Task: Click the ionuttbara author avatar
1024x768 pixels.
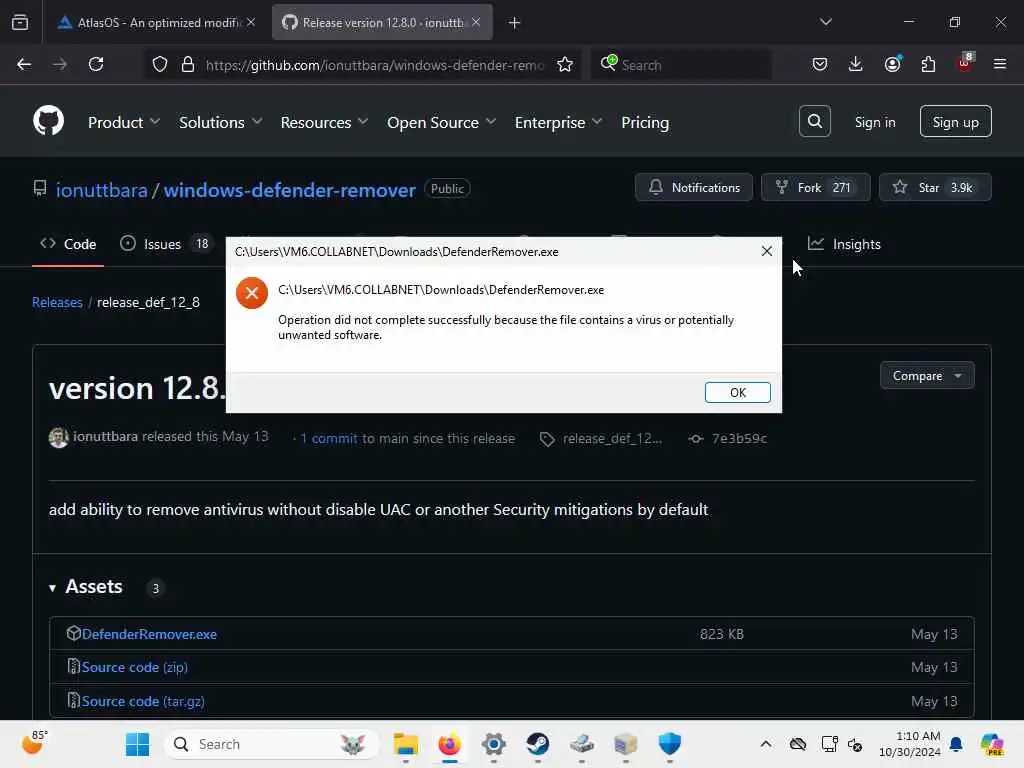Action: point(59,438)
